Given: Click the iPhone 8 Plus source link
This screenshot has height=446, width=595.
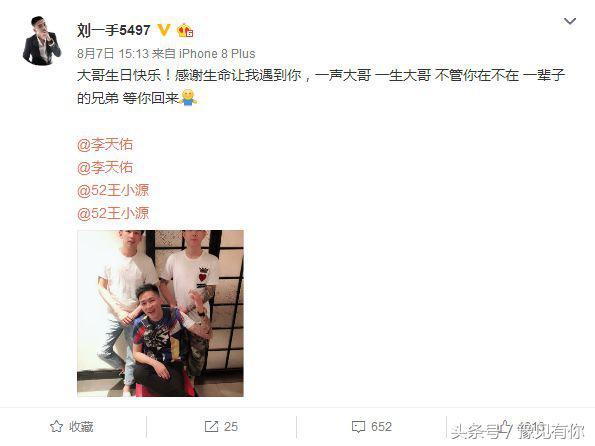Looking at the screenshot, I should pos(217,54).
